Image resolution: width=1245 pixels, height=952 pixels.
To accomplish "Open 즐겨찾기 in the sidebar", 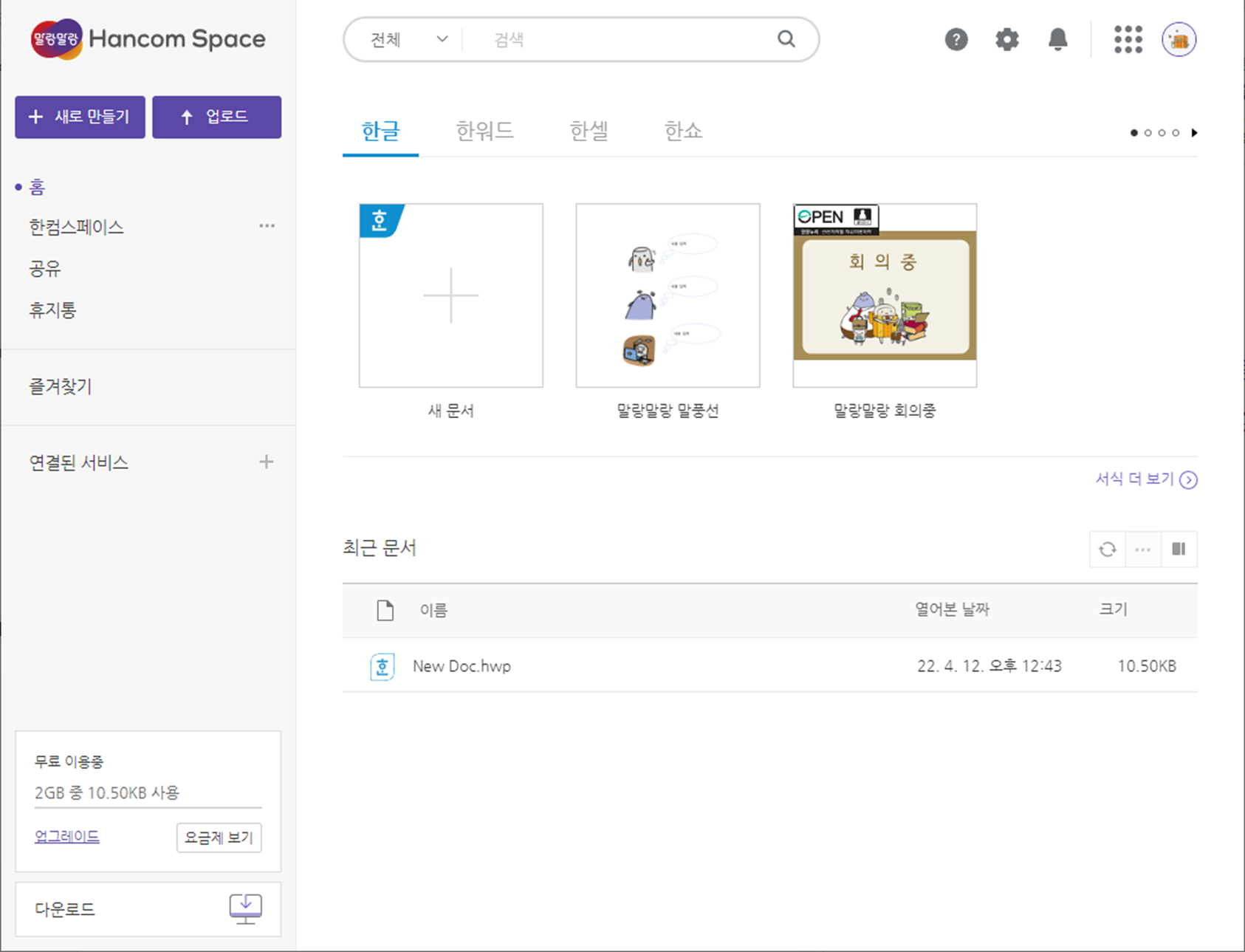I will point(61,386).
